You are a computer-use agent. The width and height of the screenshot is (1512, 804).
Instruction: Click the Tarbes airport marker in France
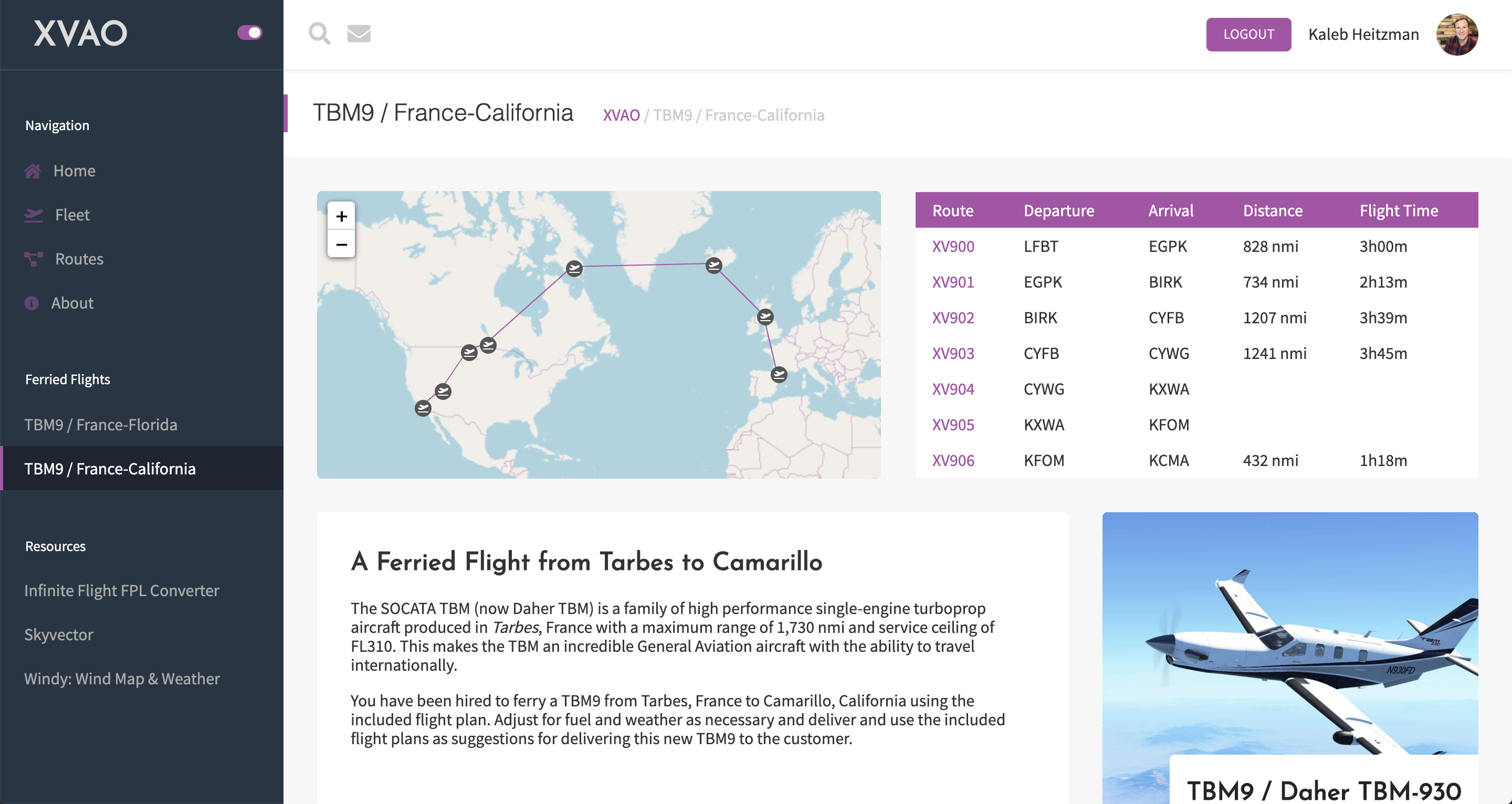point(779,374)
